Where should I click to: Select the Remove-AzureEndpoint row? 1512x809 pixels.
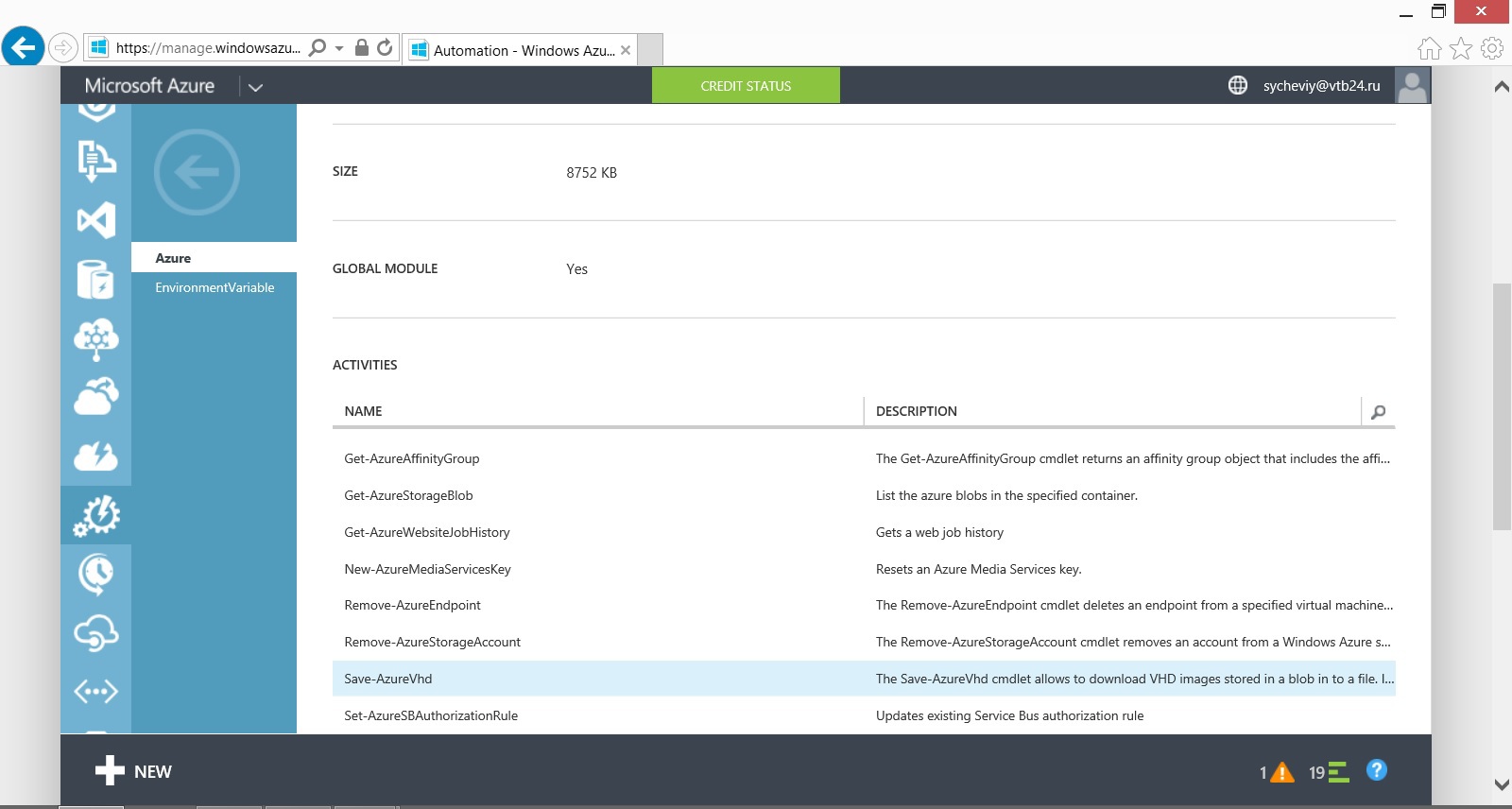point(864,605)
